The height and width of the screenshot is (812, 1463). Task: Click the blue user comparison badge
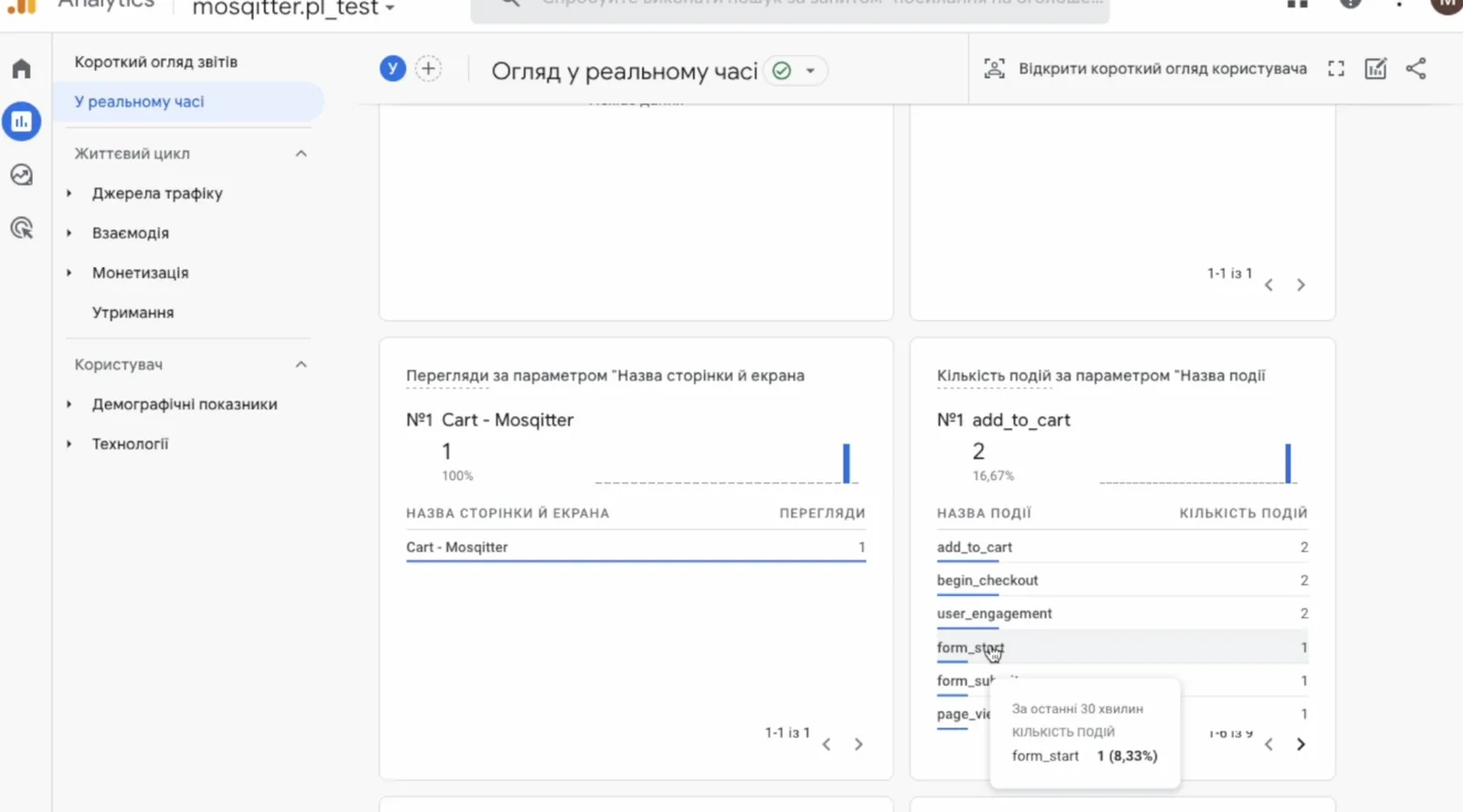392,69
